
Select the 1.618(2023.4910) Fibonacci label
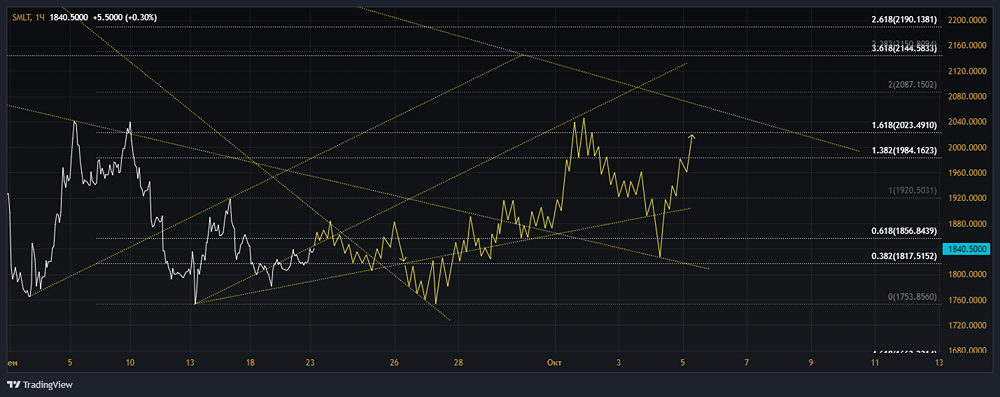(904, 125)
